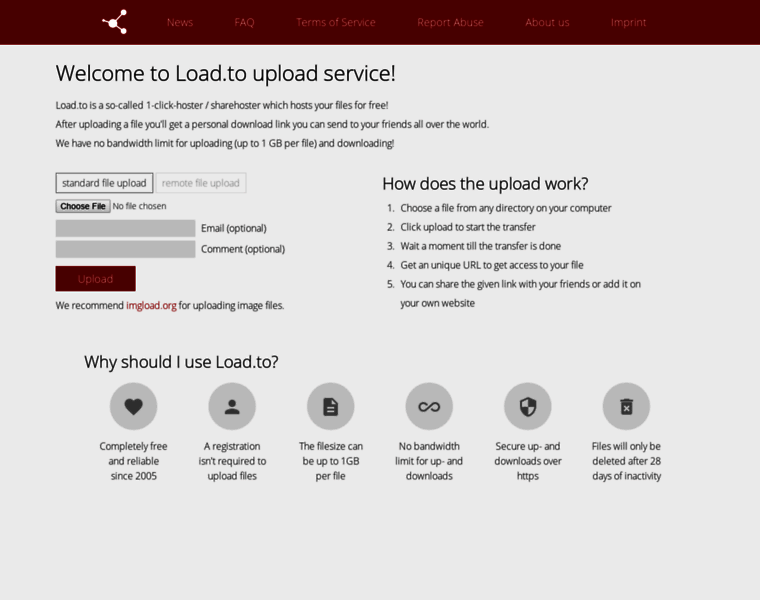The height and width of the screenshot is (600, 760).
Task: Visit the About us page
Action: 547,22
